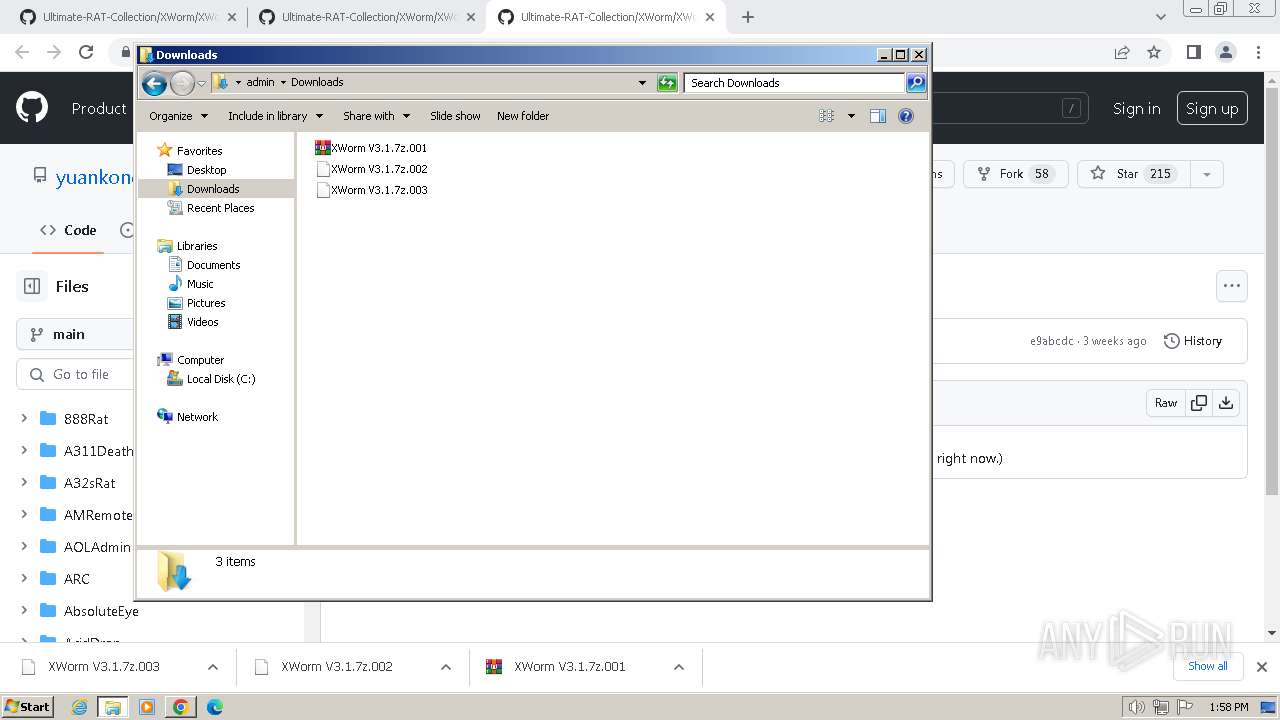Select Network in navigation pane

pos(197,417)
